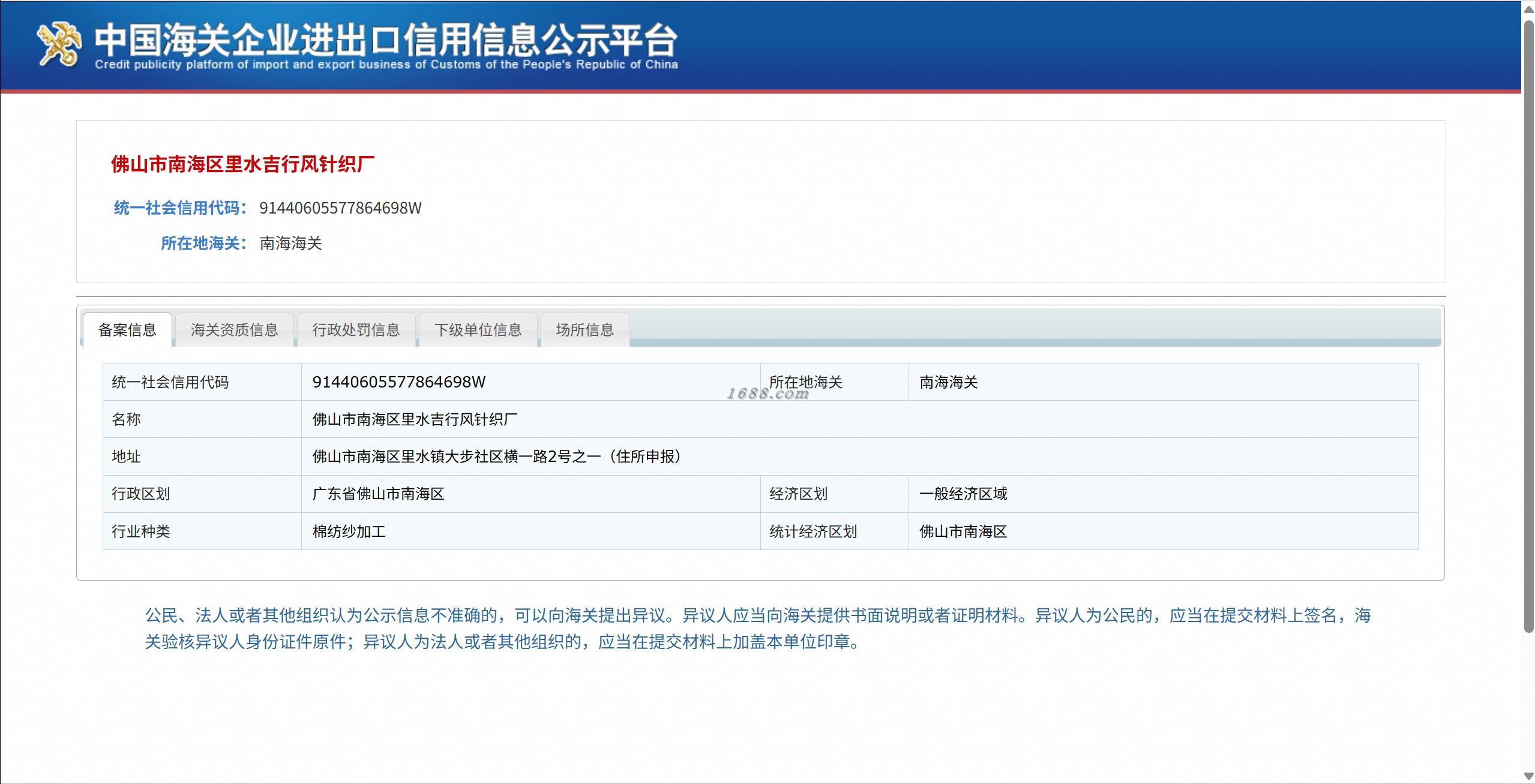
Task: View the 场所信息 tab
Action: click(585, 329)
